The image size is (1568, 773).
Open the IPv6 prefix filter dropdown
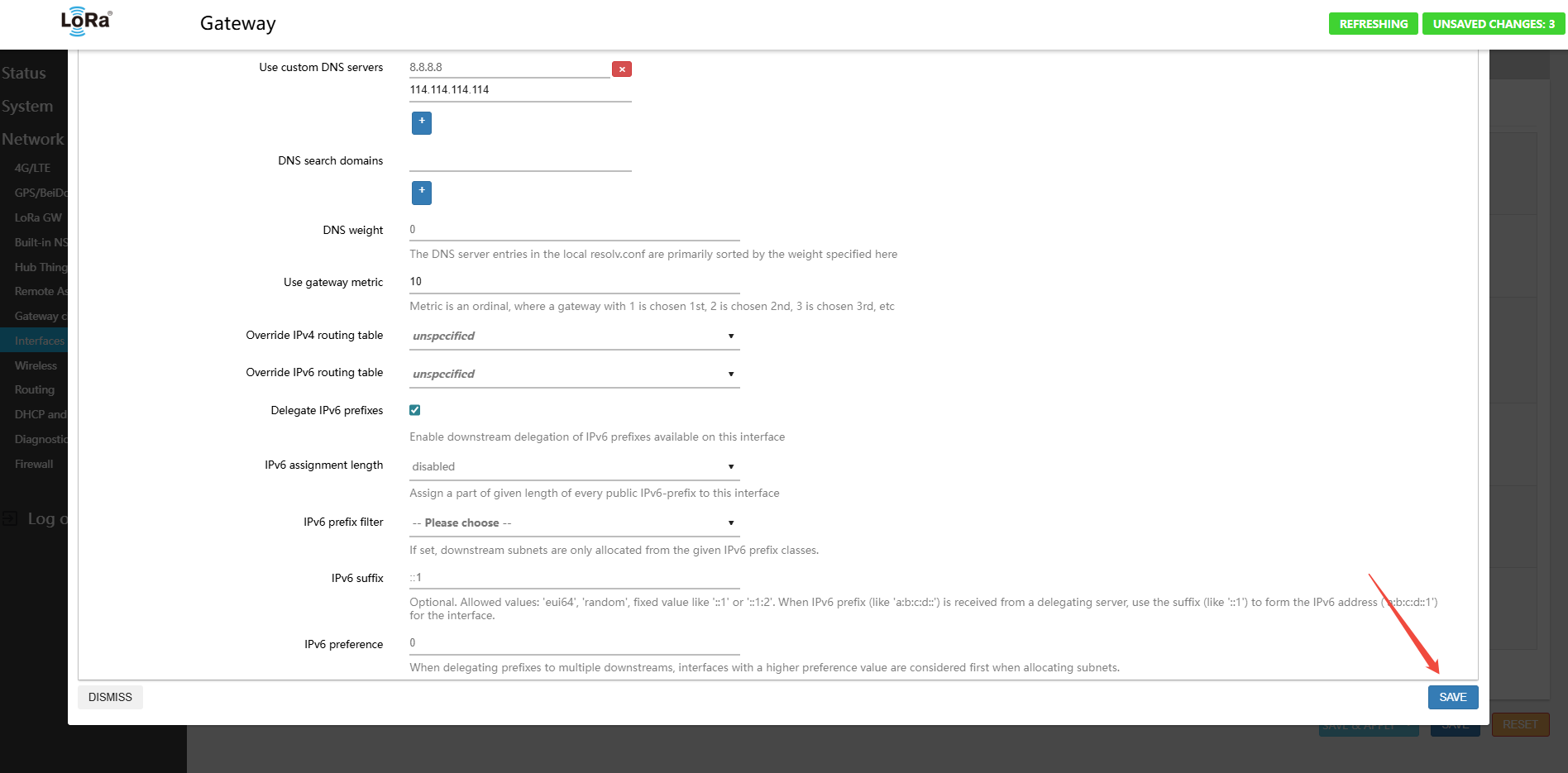[574, 523]
